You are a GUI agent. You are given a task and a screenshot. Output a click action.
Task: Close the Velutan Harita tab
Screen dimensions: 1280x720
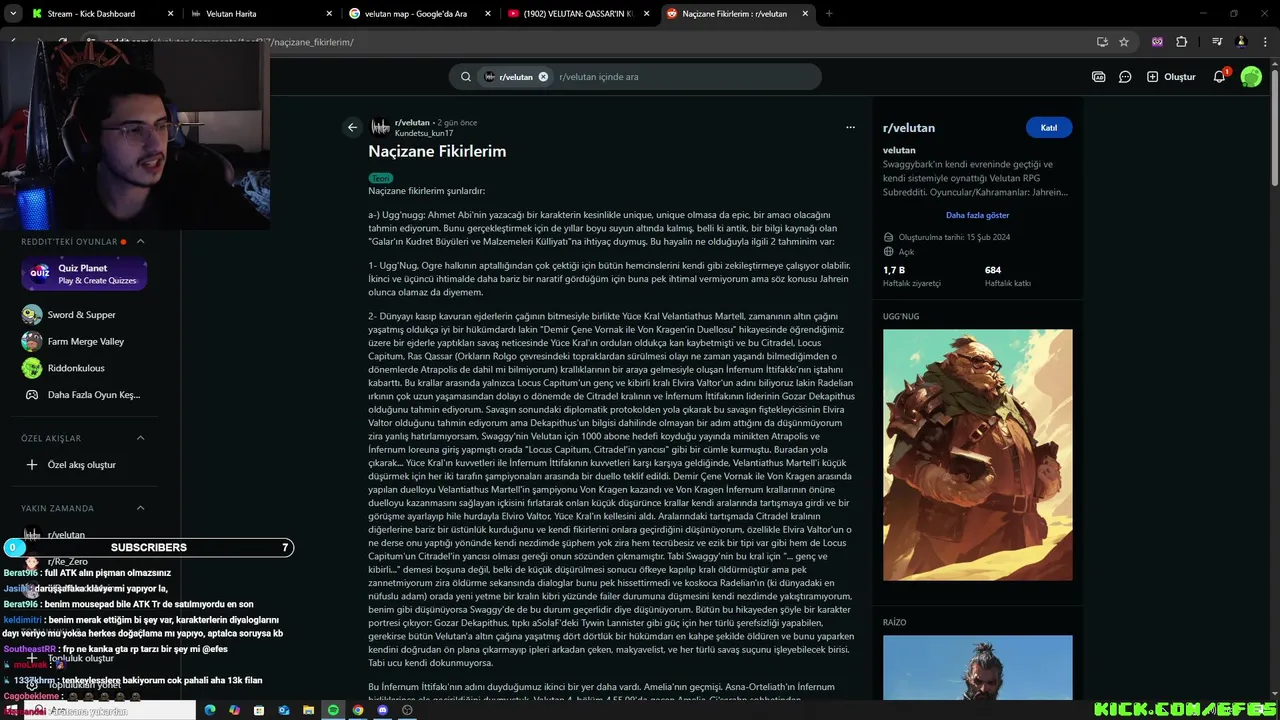point(329,14)
